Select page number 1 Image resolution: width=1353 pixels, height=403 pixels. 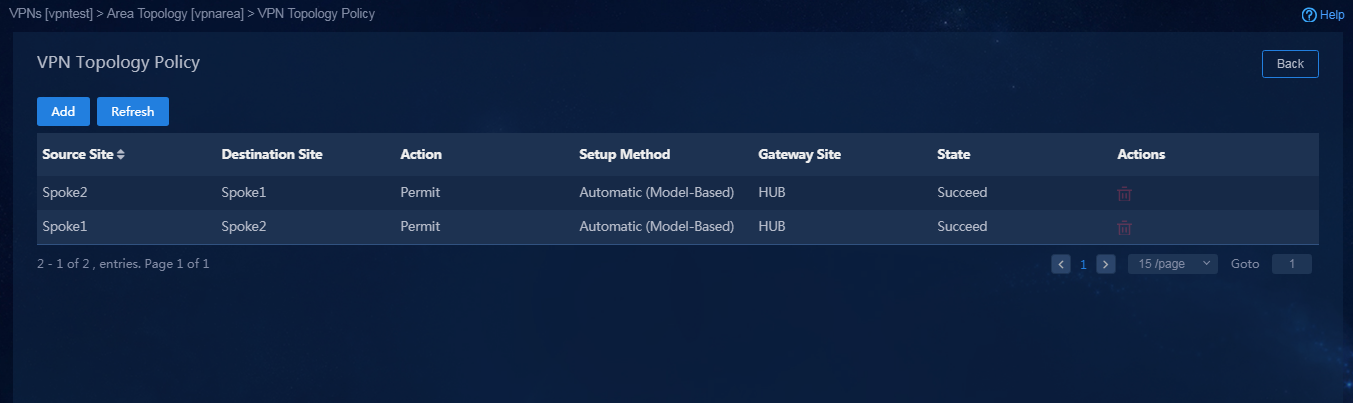coord(1083,264)
